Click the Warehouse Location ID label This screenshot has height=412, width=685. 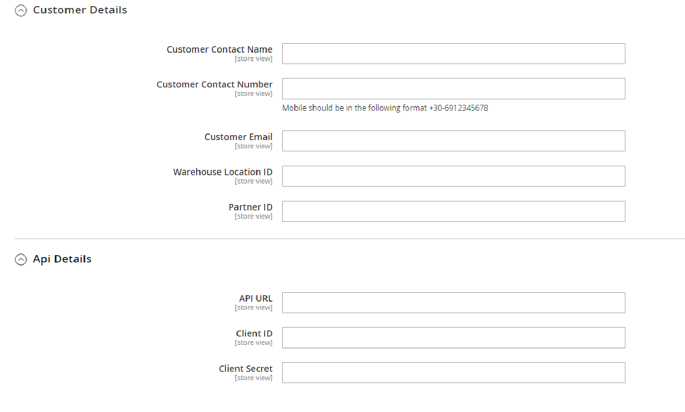[222, 172]
